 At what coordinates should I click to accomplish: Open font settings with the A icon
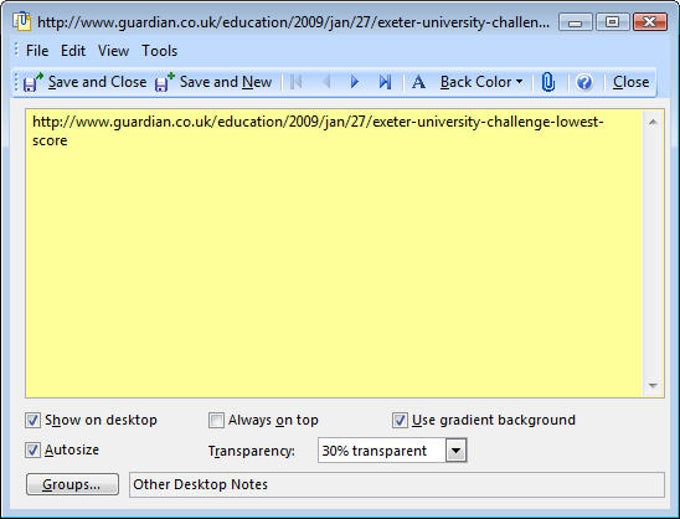coord(418,82)
